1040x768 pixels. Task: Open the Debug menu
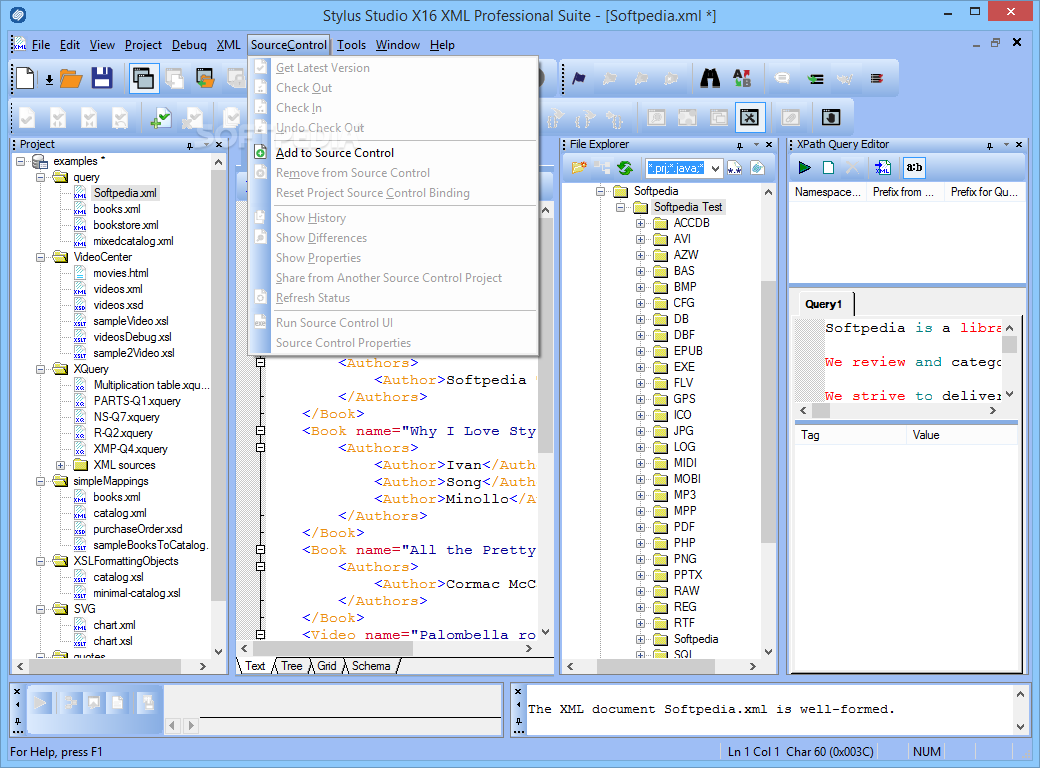coord(189,44)
